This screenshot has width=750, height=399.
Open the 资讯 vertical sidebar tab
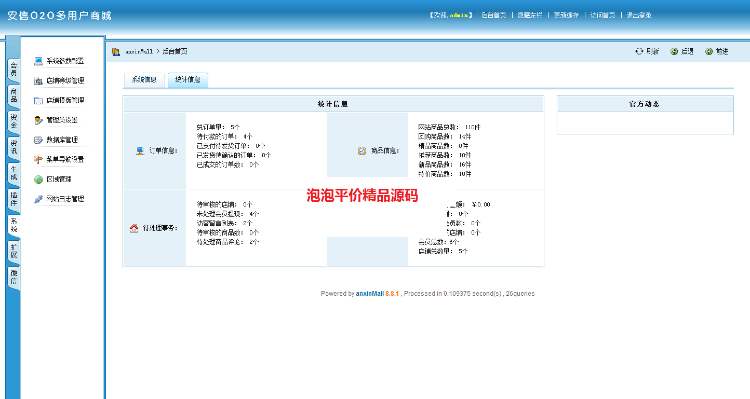pos(13,147)
